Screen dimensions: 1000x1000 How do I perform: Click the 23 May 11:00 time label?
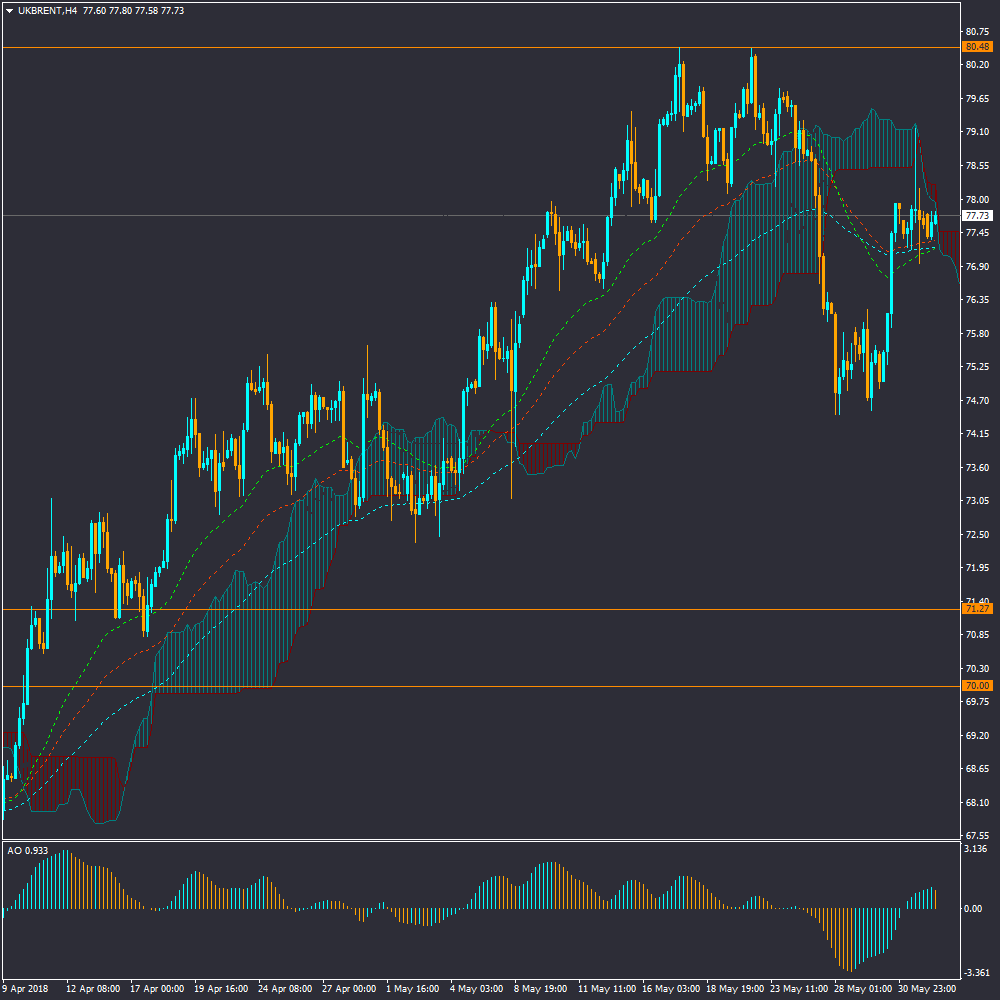pos(798,988)
